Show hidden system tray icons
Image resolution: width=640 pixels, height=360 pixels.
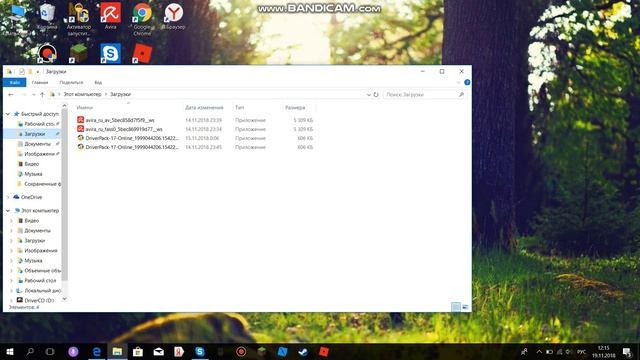point(539,351)
